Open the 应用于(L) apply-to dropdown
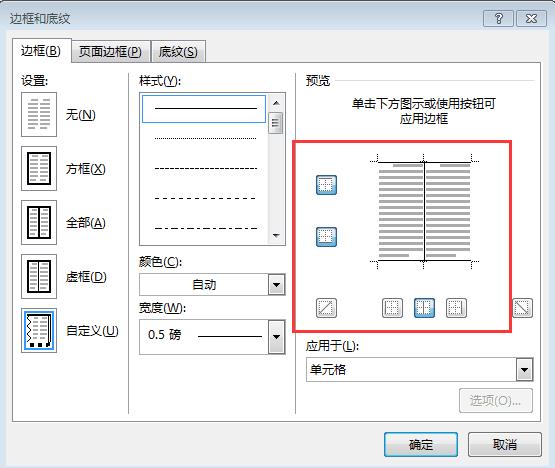 click(x=524, y=370)
